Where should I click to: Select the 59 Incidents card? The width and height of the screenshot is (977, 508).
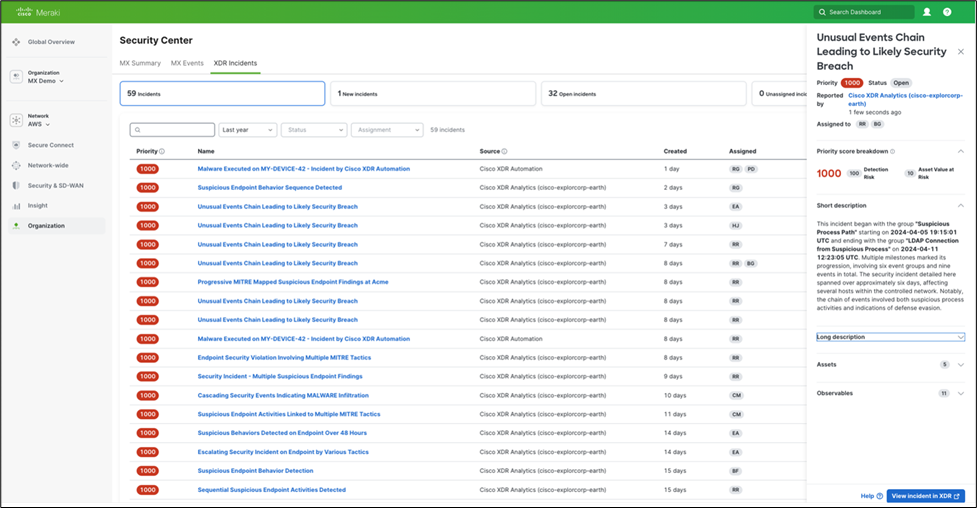pyautogui.click(x=222, y=93)
